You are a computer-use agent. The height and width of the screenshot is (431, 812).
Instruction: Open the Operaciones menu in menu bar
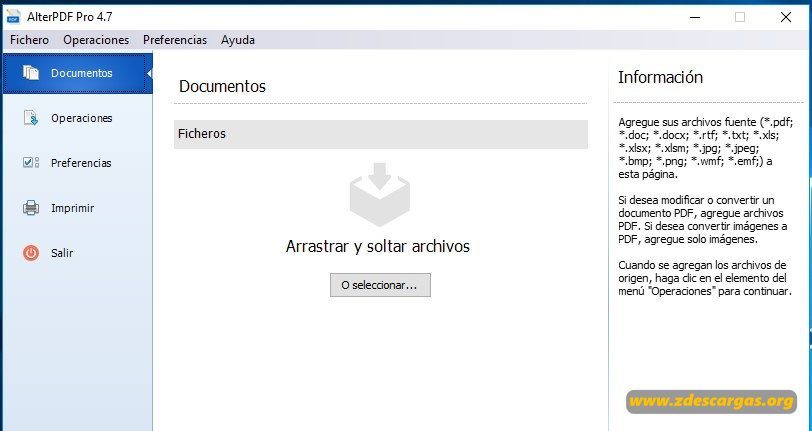point(96,40)
